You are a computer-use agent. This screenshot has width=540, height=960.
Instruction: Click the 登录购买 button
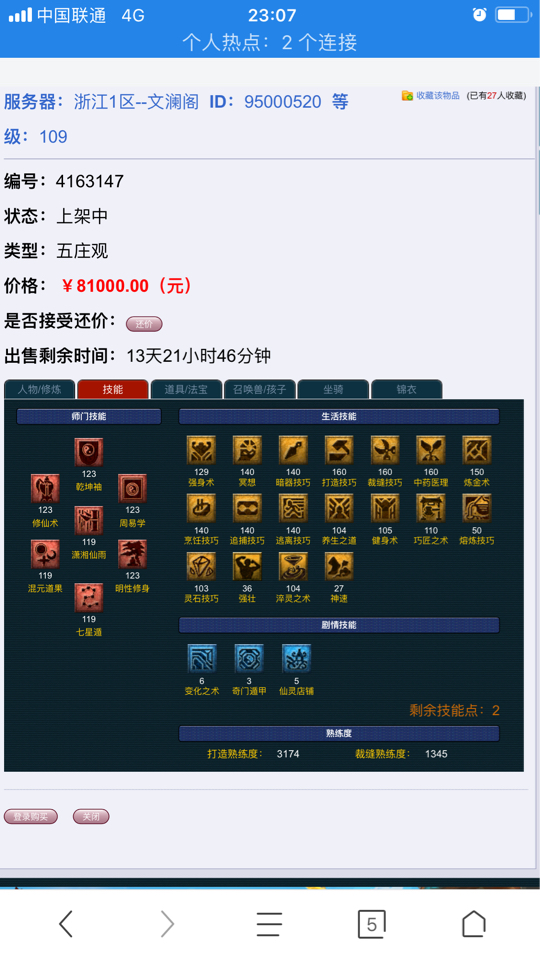click(31, 817)
